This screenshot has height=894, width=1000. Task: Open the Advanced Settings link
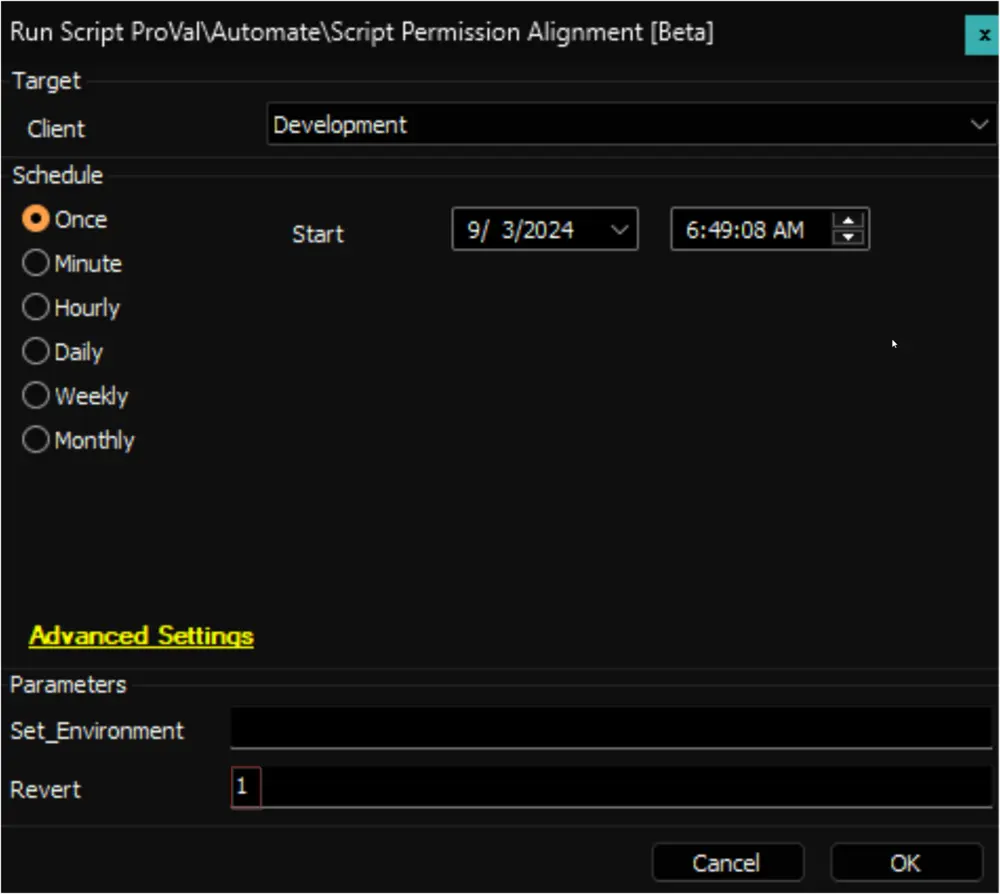[x=141, y=636]
